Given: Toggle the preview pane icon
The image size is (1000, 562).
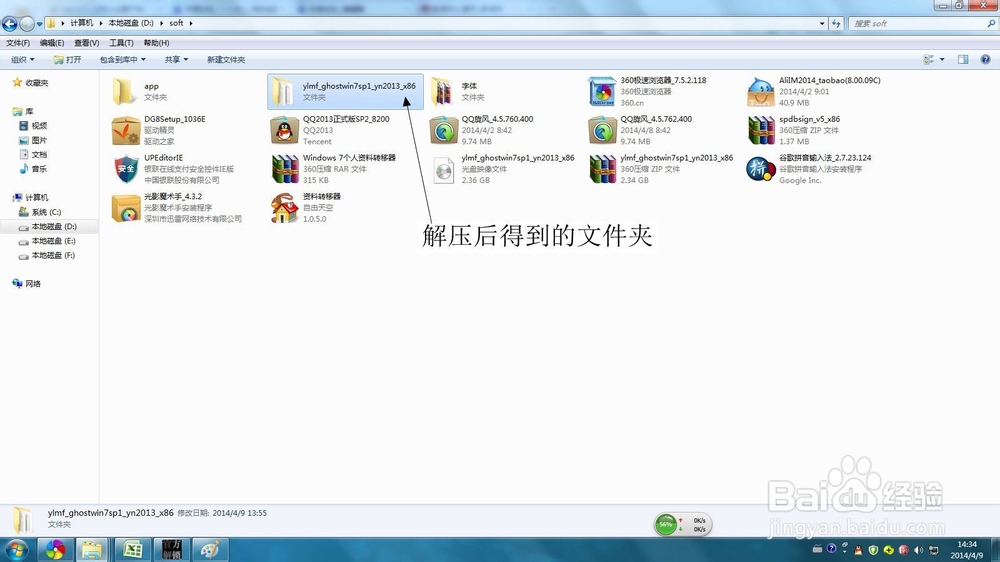Looking at the screenshot, I should click(963, 59).
